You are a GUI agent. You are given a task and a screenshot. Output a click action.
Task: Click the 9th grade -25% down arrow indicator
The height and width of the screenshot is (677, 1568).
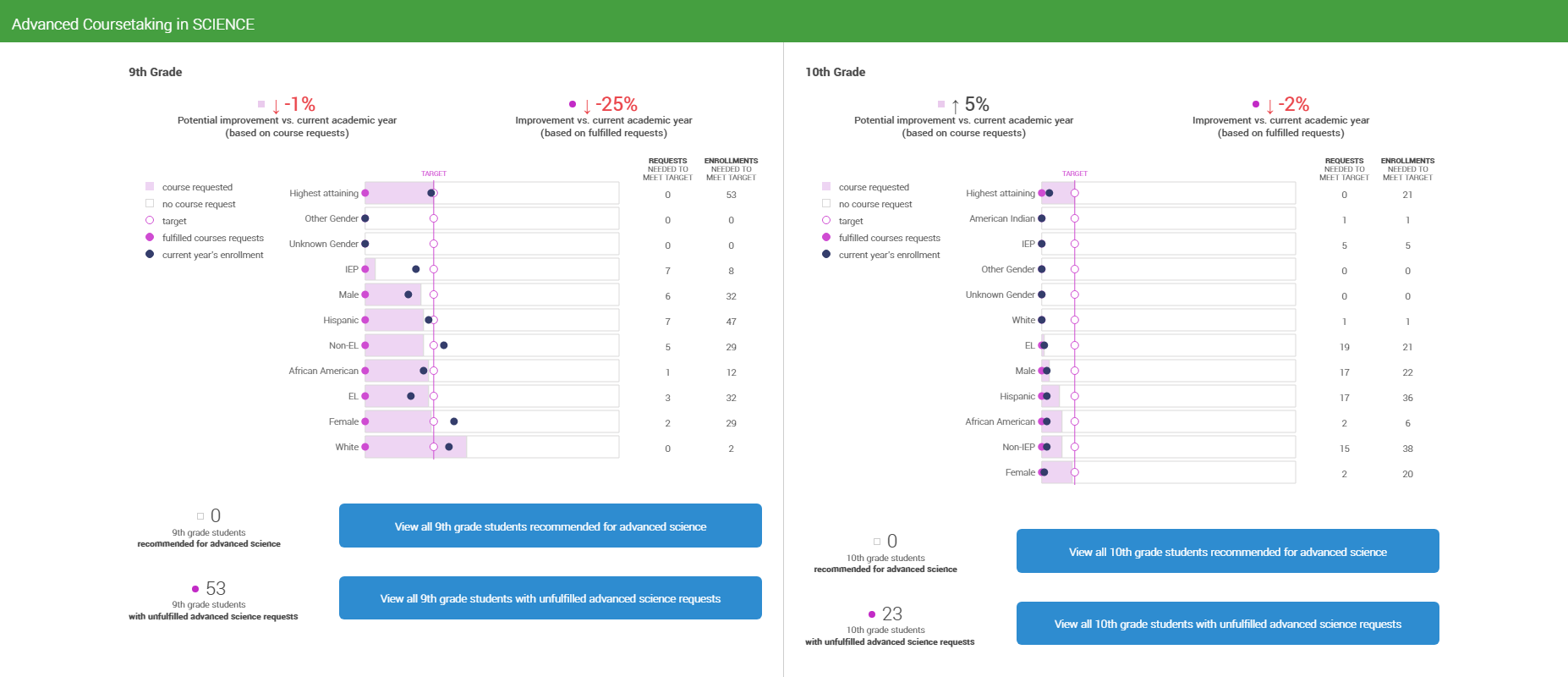pos(587,106)
